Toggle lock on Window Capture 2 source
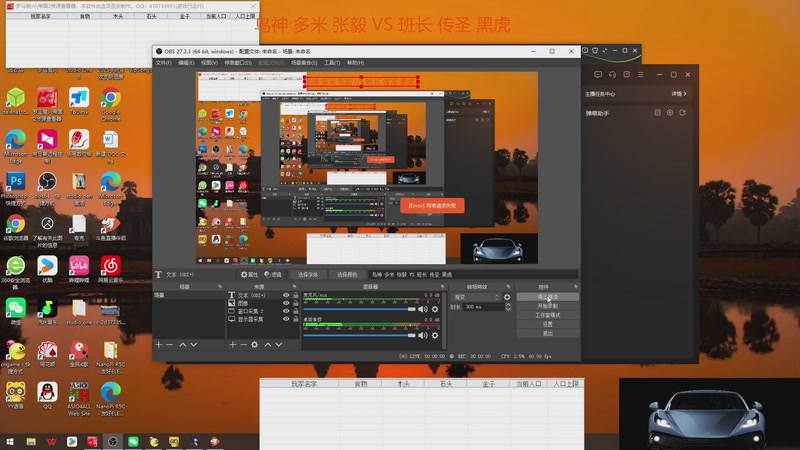Viewport: 800px width, 450px height. (x=295, y=311)
